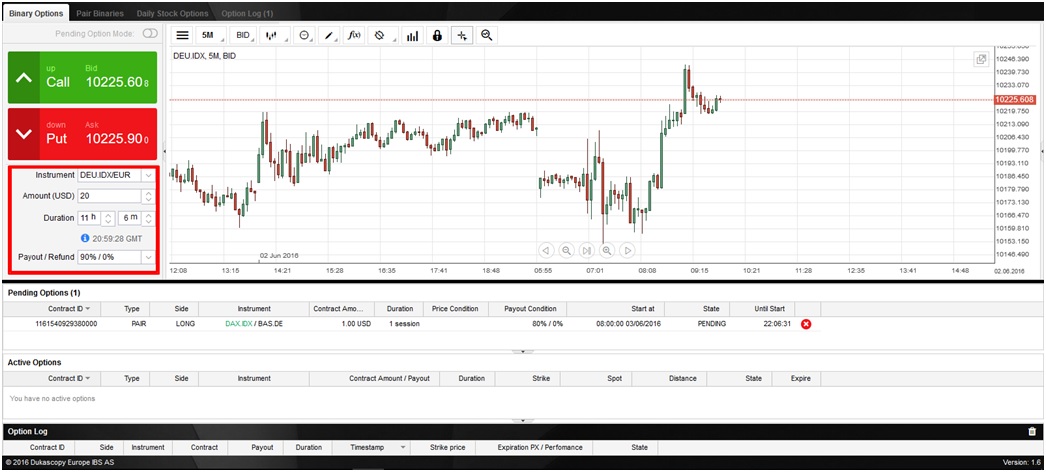1046x472 pixels.
Task: Click DAX.IDX instrument link in pending row
Action: coord(239,324)
